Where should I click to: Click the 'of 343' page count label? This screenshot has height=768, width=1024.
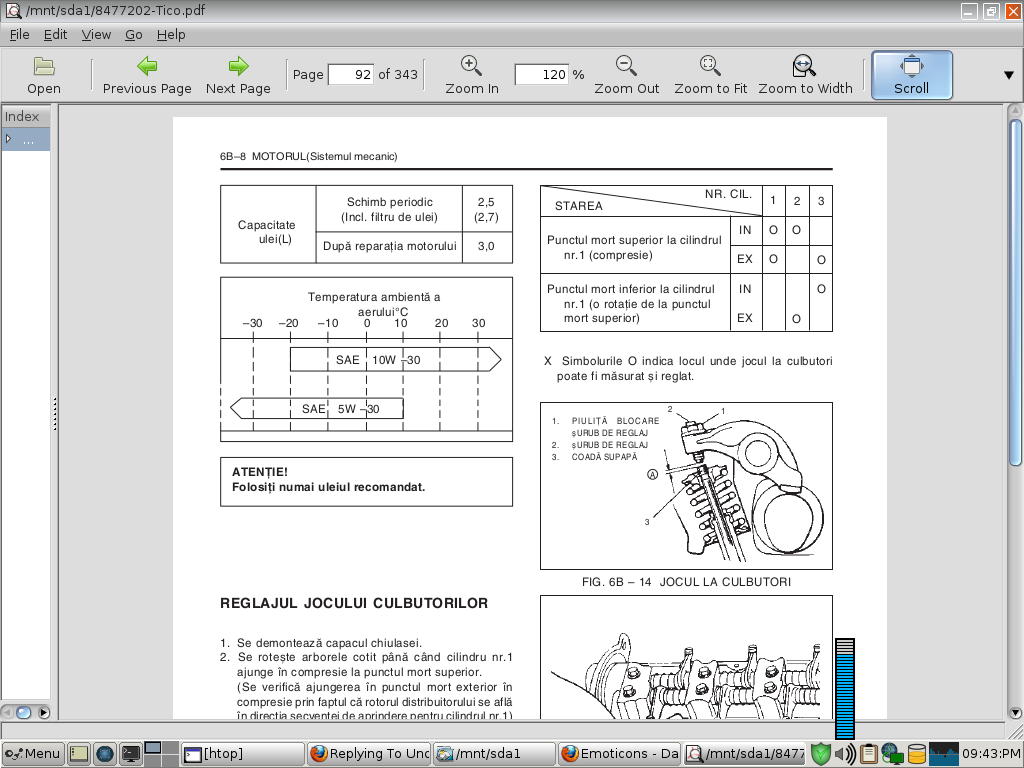(x=398, y=74)
